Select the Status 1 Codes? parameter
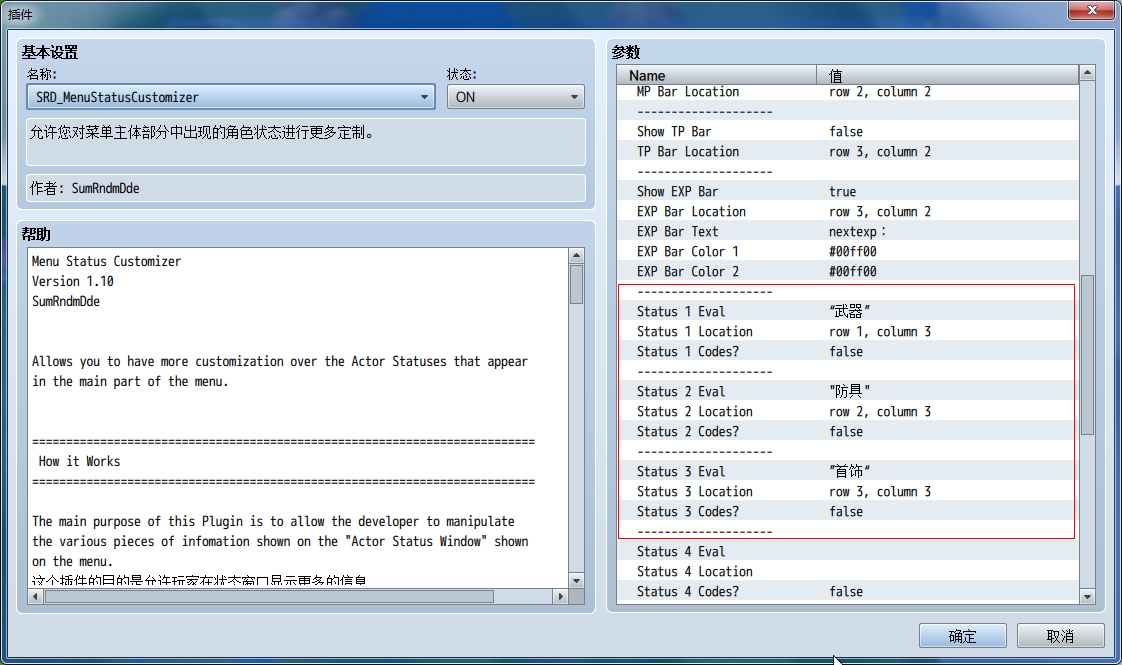The width and height of the screenshot is (1122, 665). pyautogui.click(x=848, y=351)
